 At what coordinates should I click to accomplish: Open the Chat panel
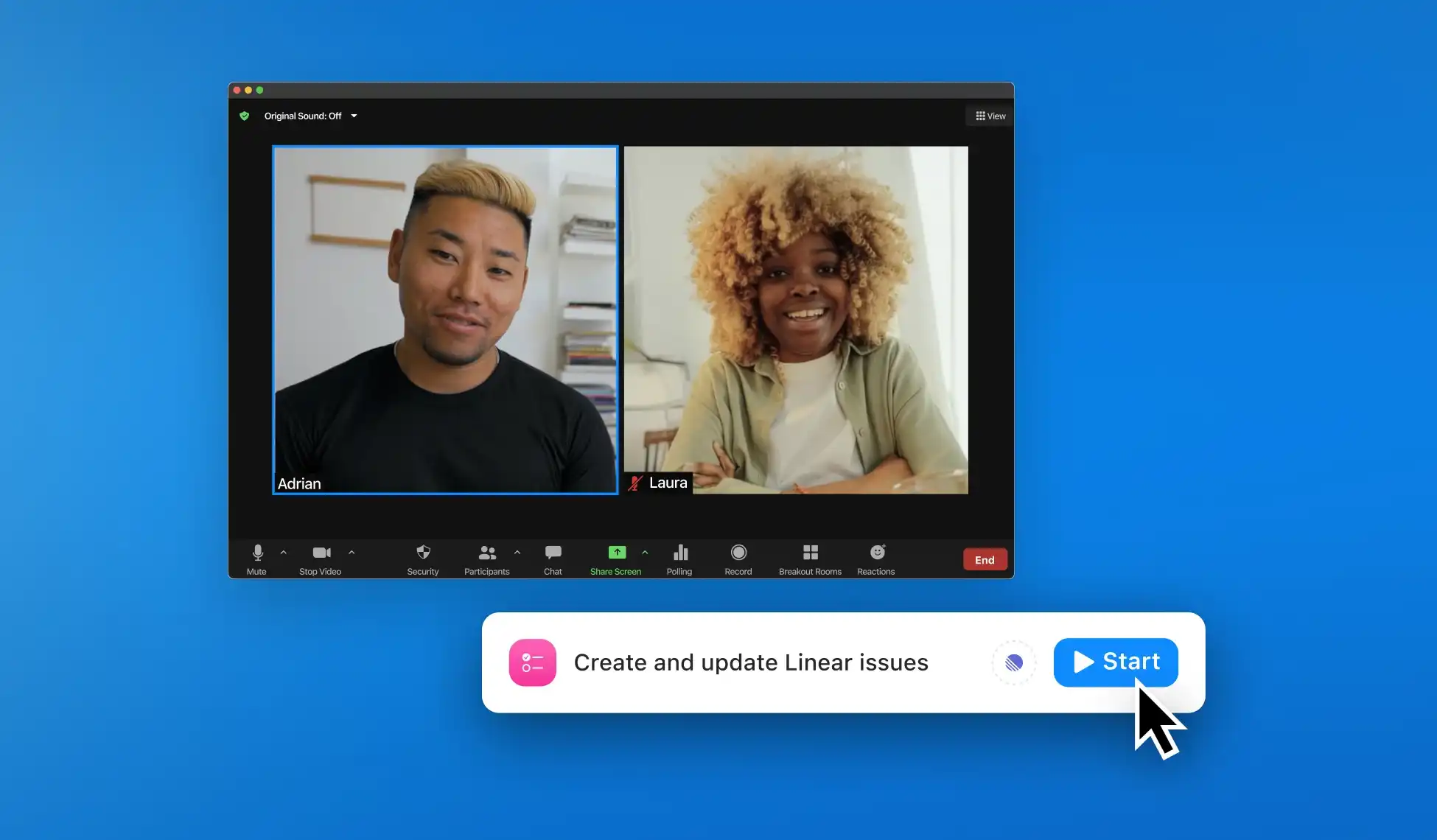[x=553, y=553]
